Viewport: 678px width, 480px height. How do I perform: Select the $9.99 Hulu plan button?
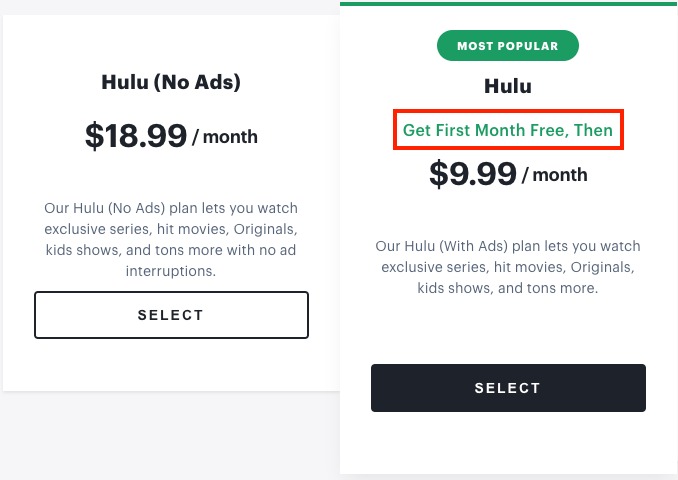tap(508, 388)
